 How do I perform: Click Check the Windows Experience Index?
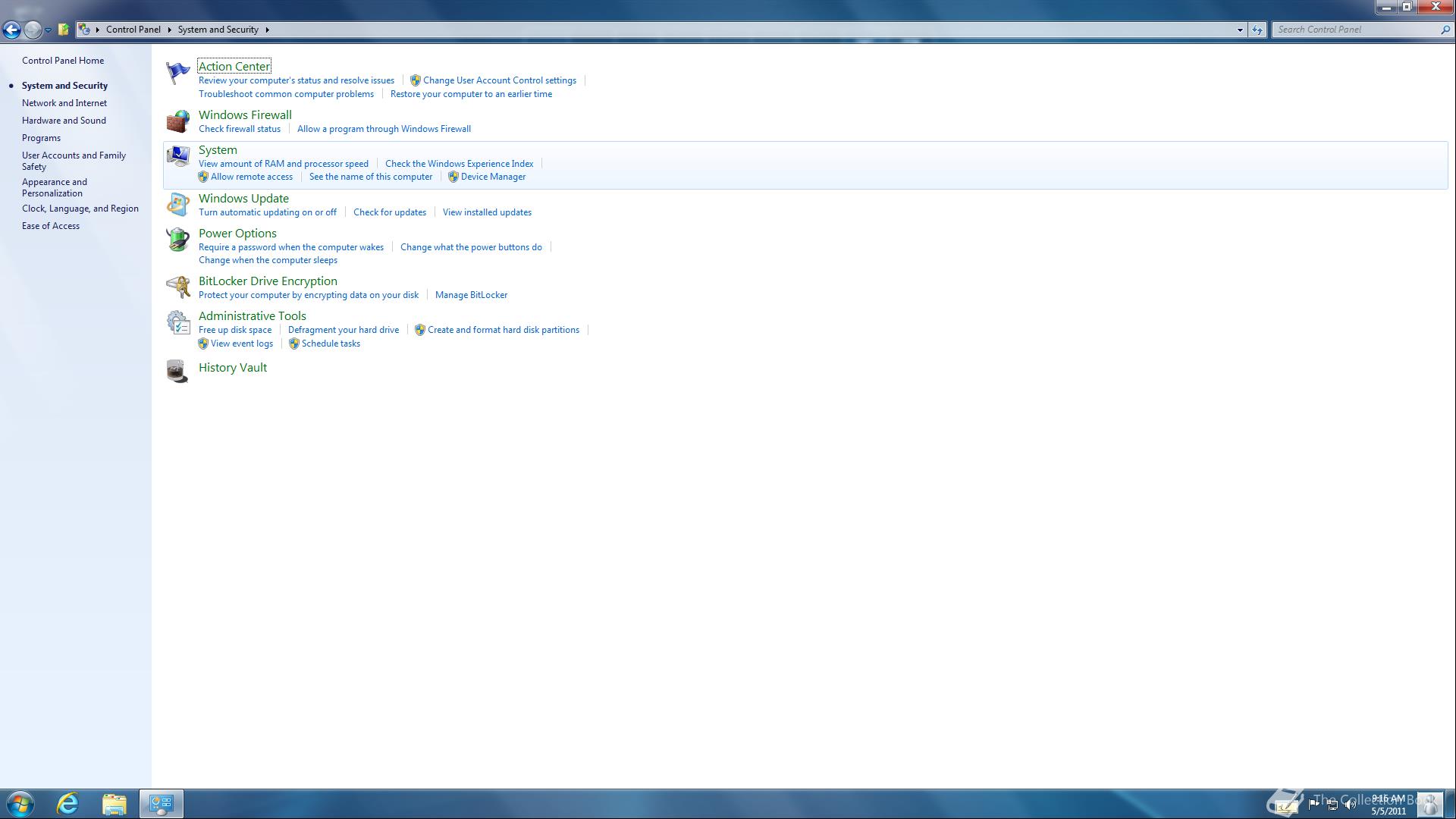(459, 164)
